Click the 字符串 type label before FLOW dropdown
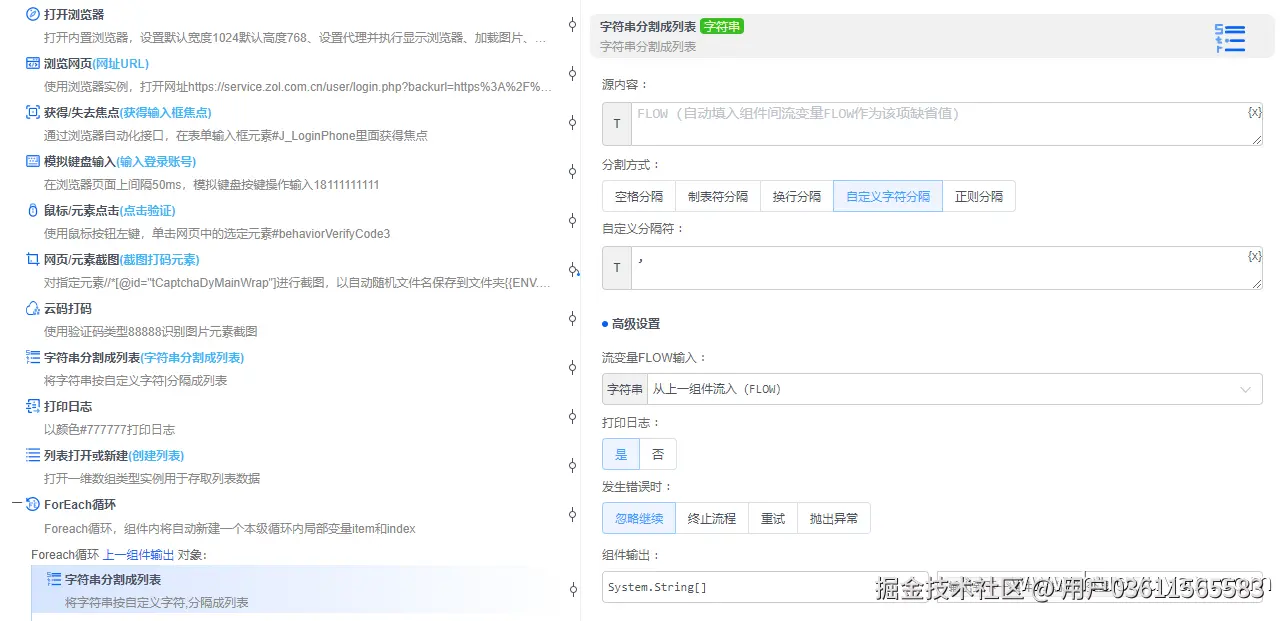The height and width of the screenshot is (621, 1283). pos(625,389)
